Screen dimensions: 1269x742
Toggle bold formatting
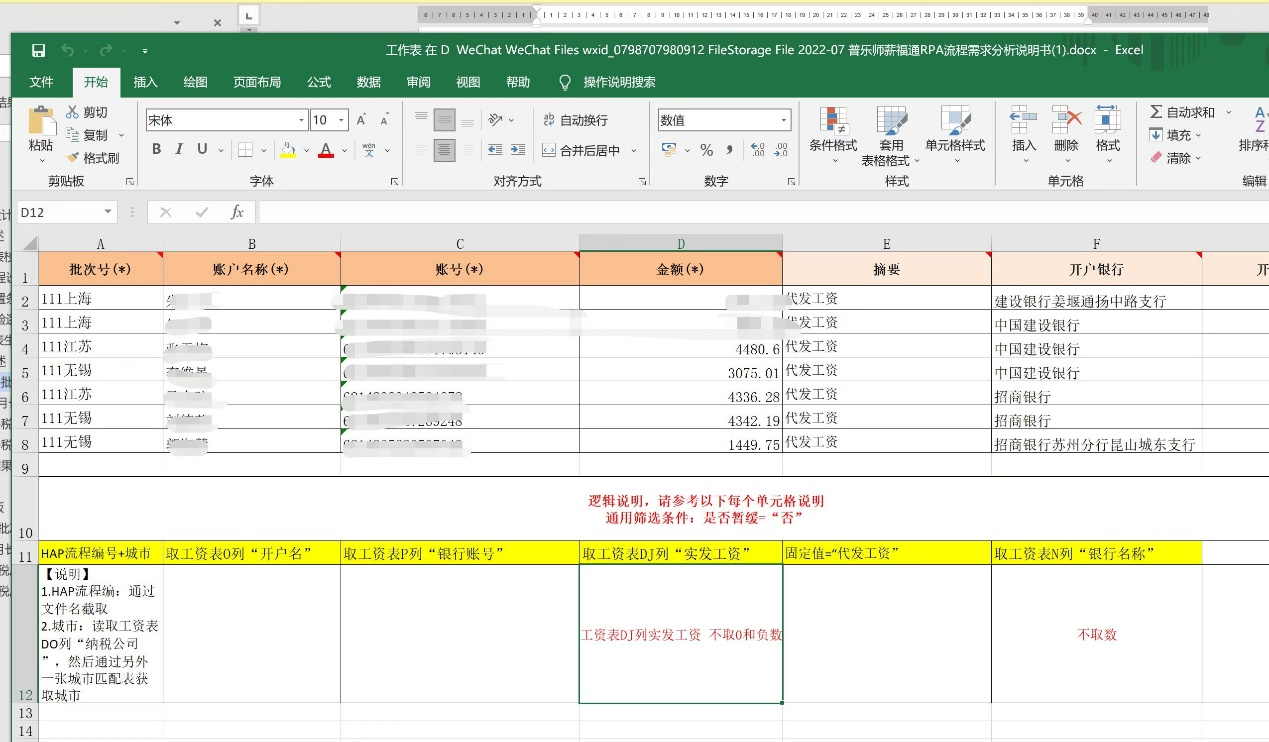(x=157, y=150)
